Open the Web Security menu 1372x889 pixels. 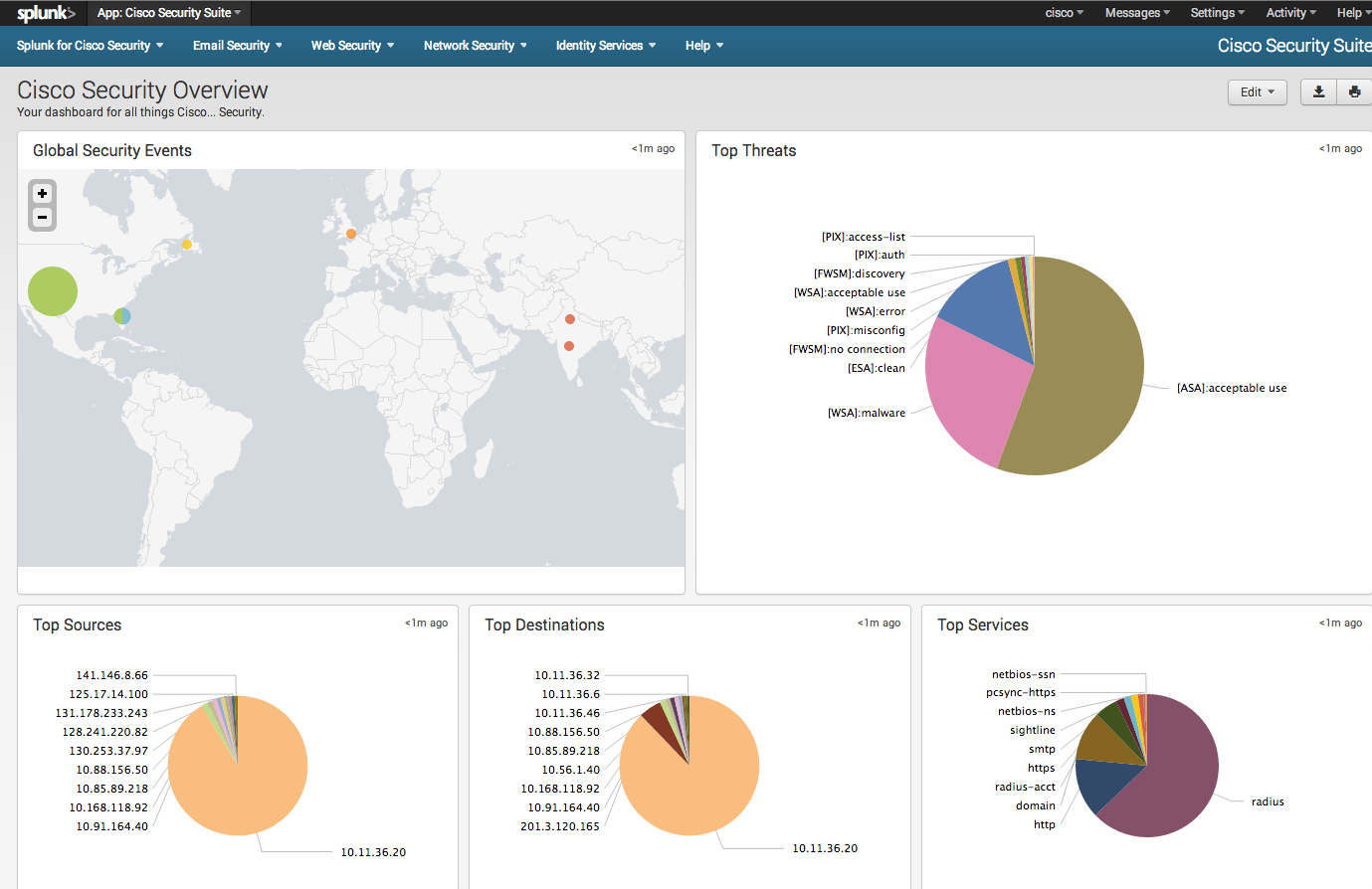[352, 46]
